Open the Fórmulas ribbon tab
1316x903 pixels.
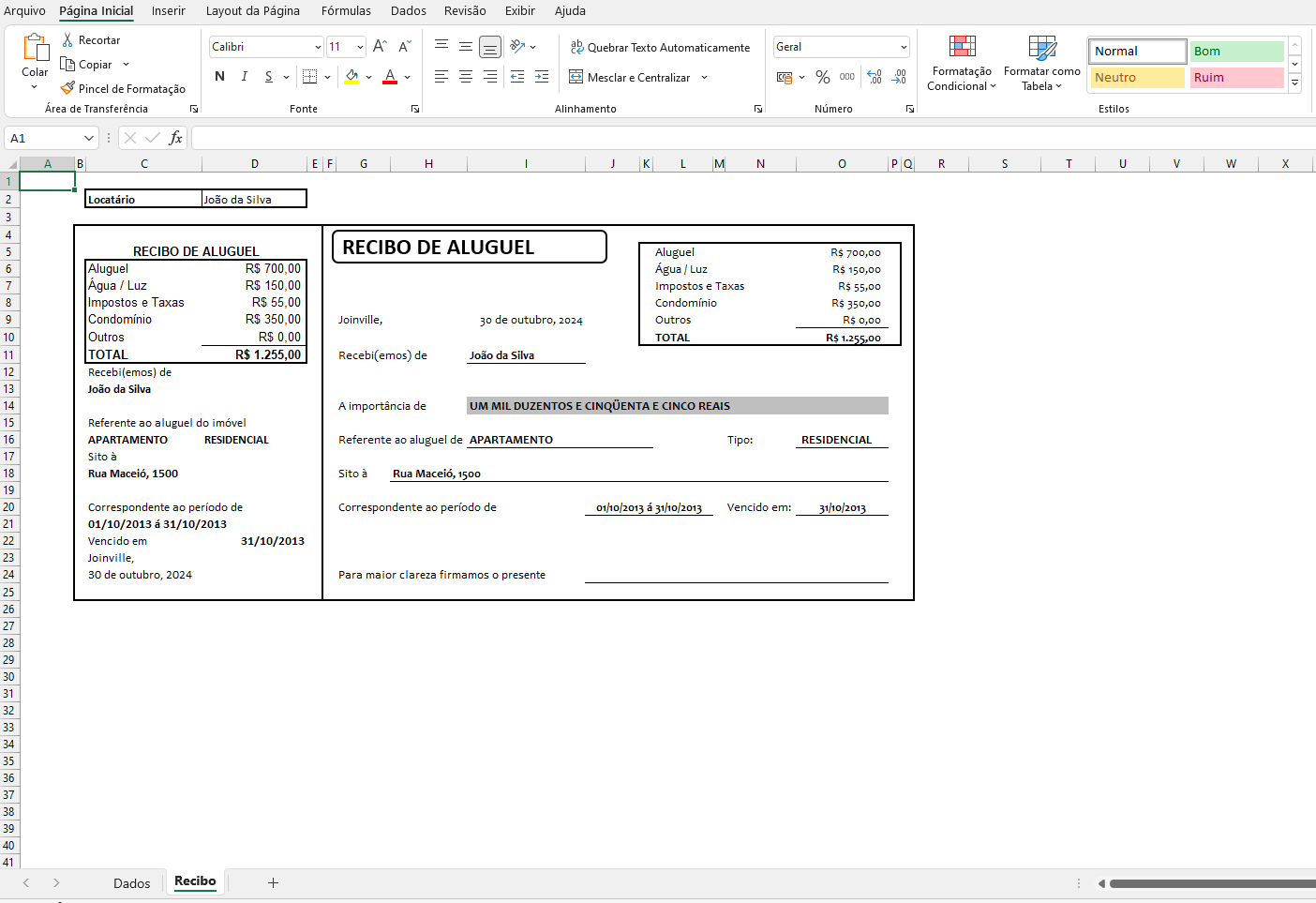tap(346, 11)
